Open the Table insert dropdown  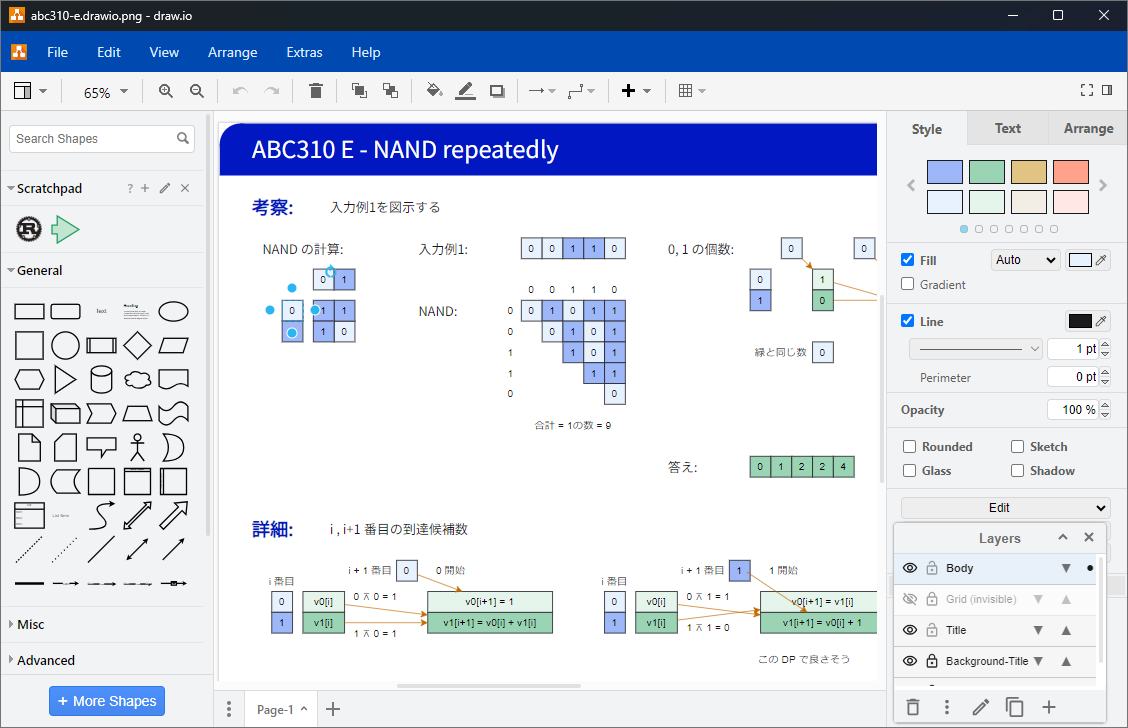click(x=692, y=91)
